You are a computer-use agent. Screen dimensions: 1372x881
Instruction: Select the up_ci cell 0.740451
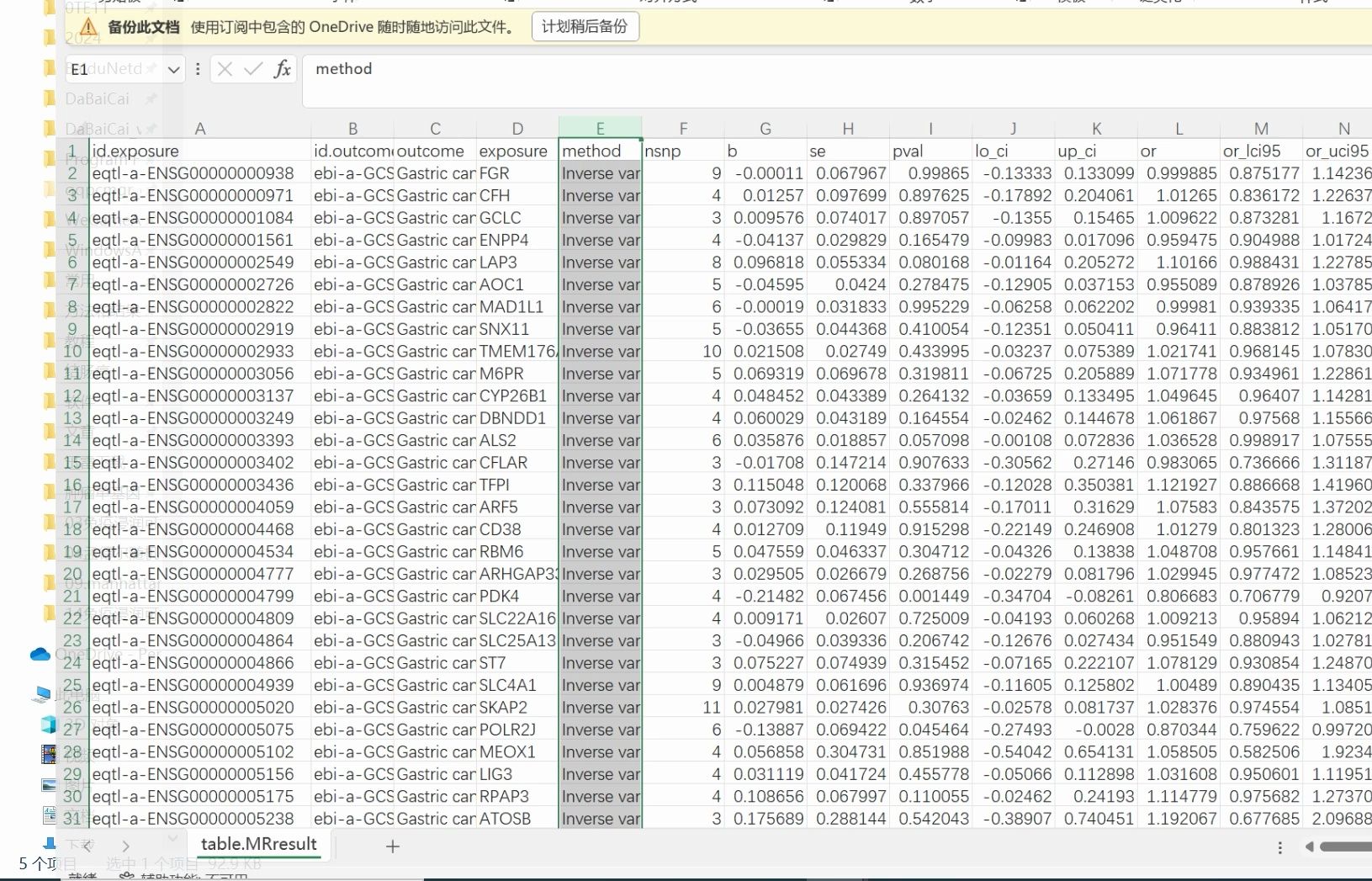coord(1096,819)
